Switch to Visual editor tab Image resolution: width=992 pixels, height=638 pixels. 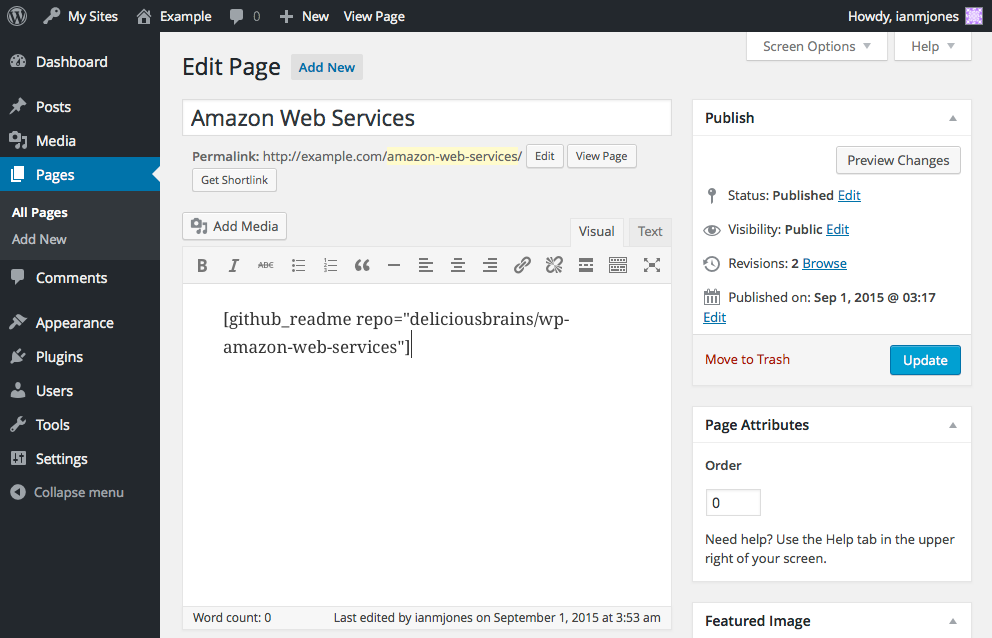(597, 232)
